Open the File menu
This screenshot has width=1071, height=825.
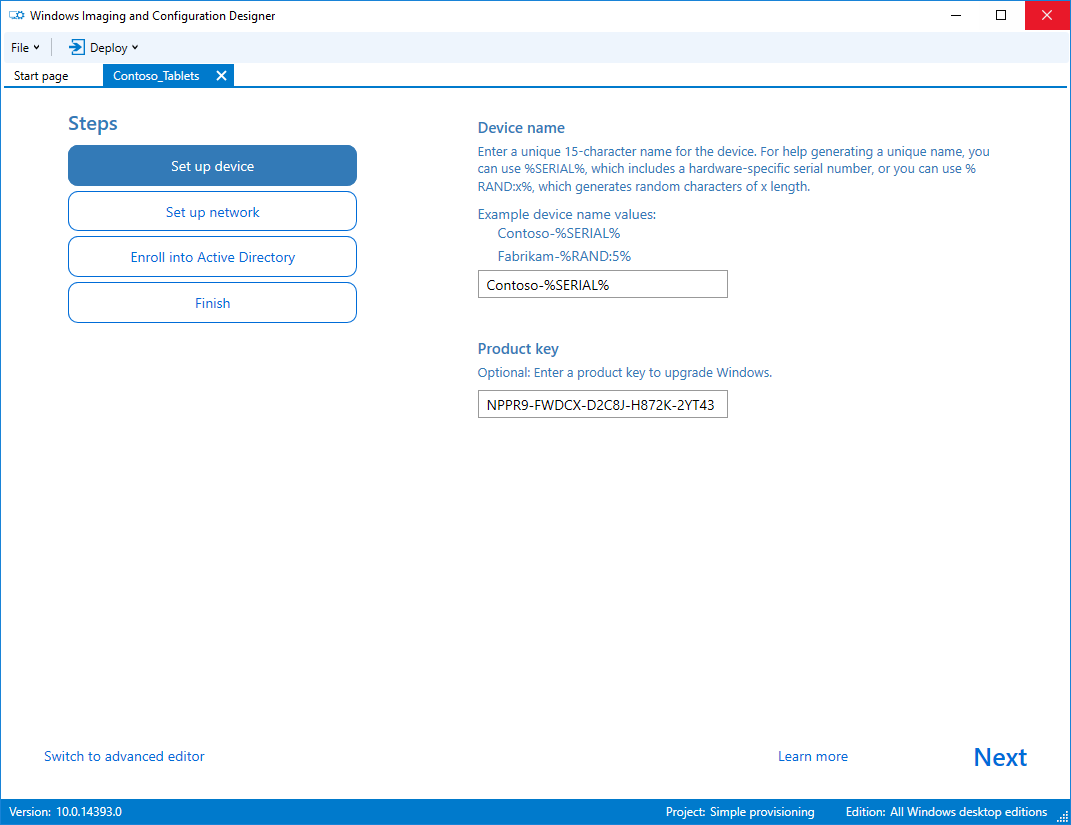pos(25,48)
